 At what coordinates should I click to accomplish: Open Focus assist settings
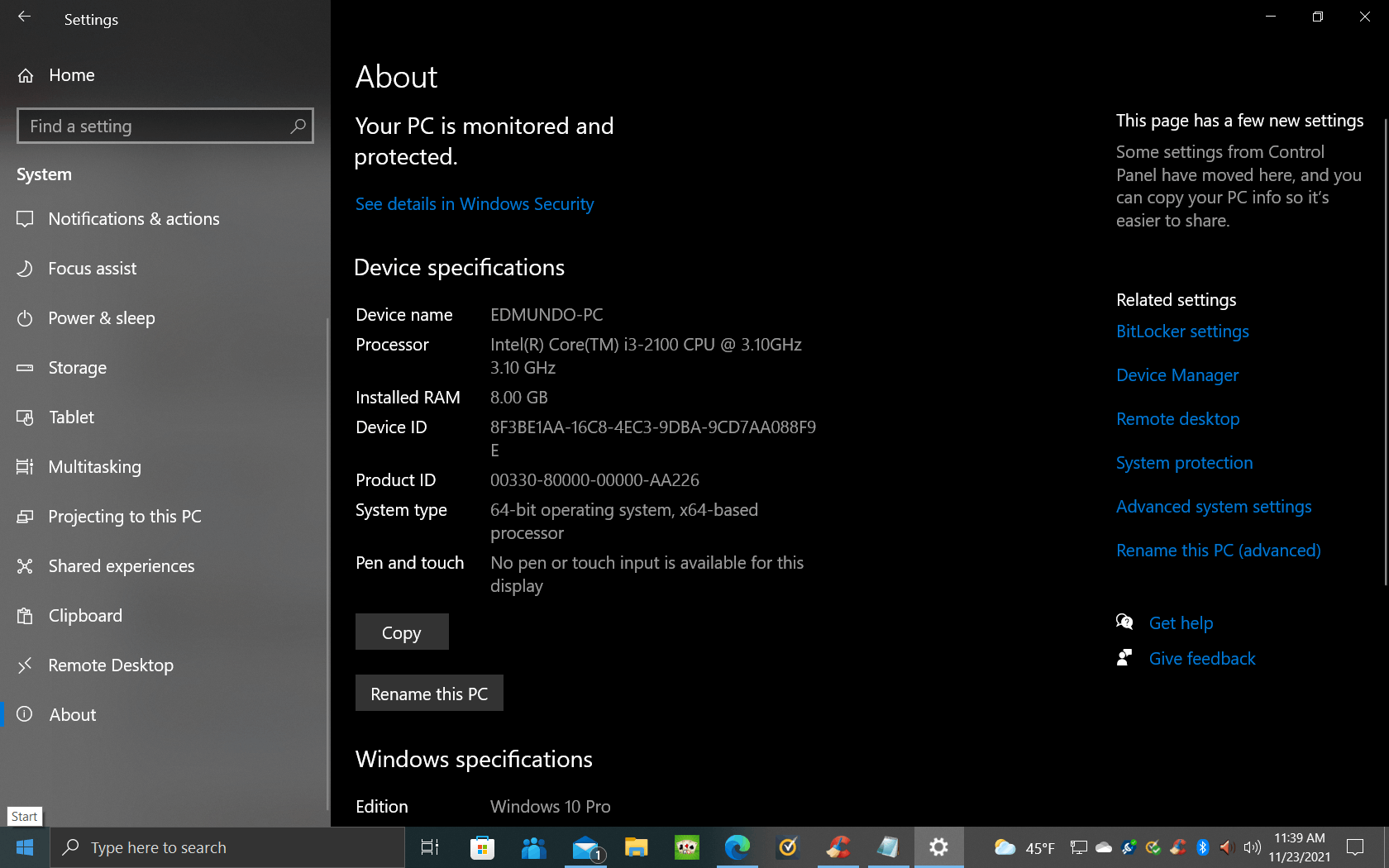165,269
